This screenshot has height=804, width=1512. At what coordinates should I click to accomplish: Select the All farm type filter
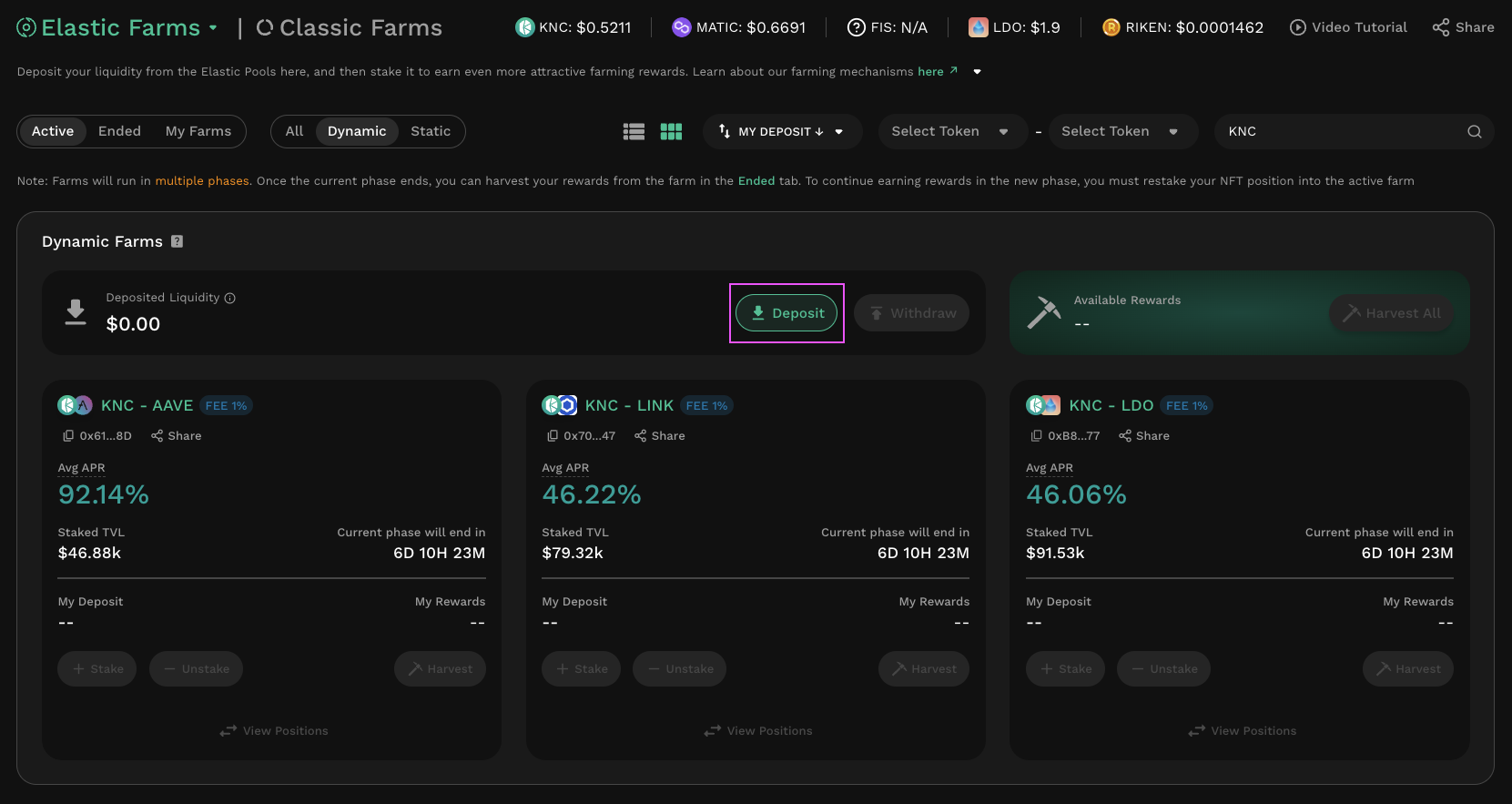coord(294,131)
